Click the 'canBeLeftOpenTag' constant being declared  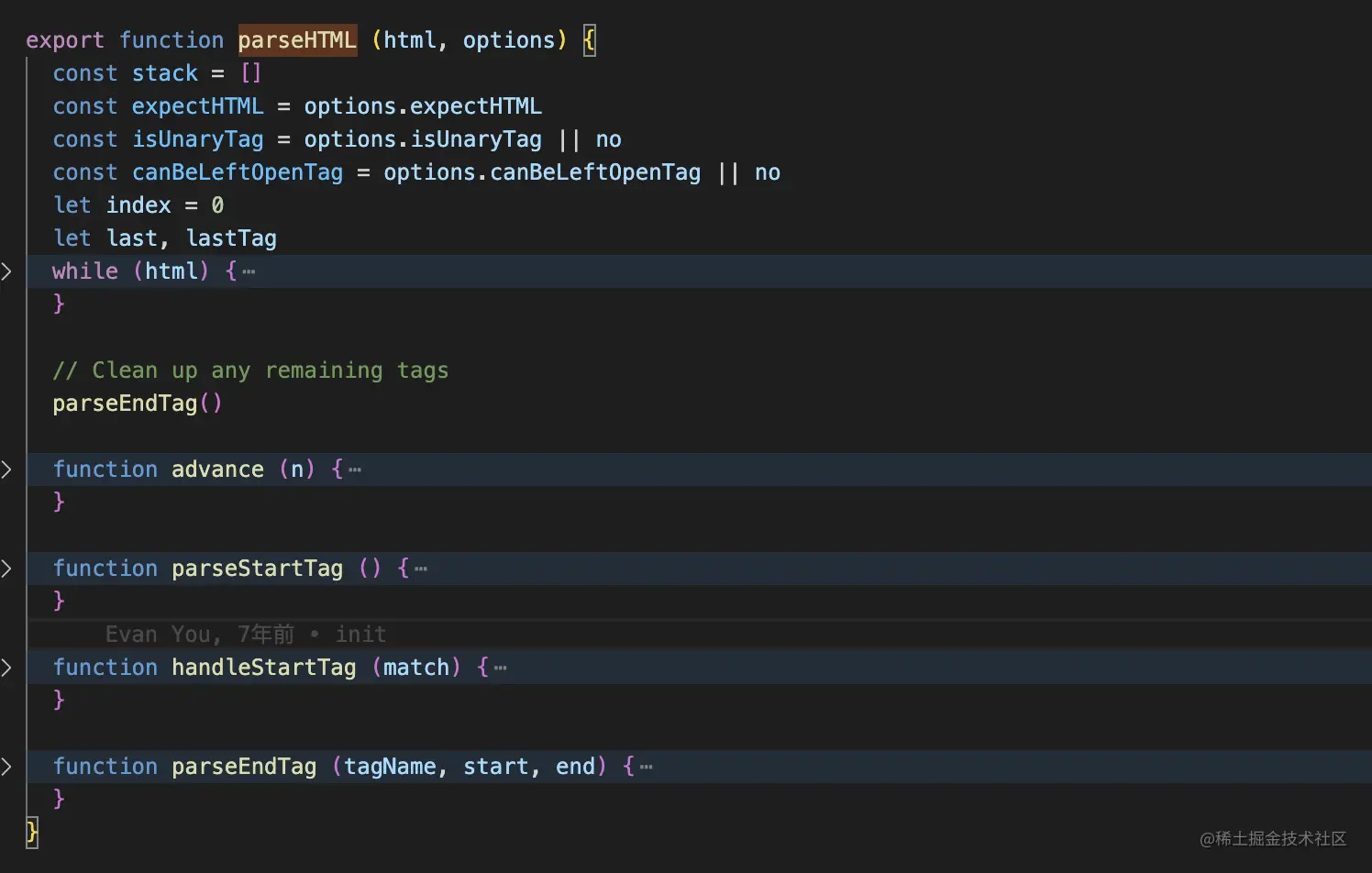point(238,172)
